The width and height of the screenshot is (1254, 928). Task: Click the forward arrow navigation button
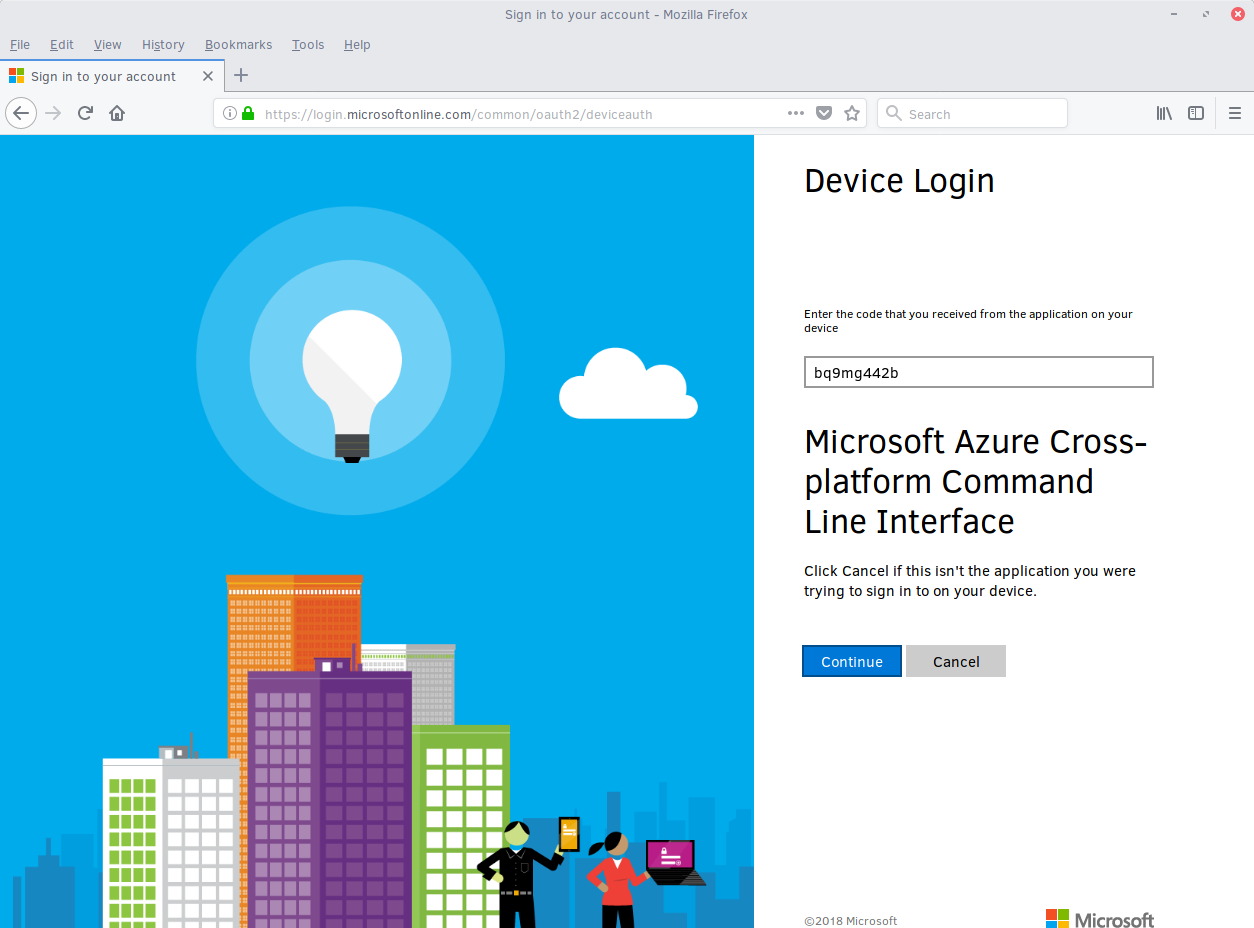click(54, 113)
